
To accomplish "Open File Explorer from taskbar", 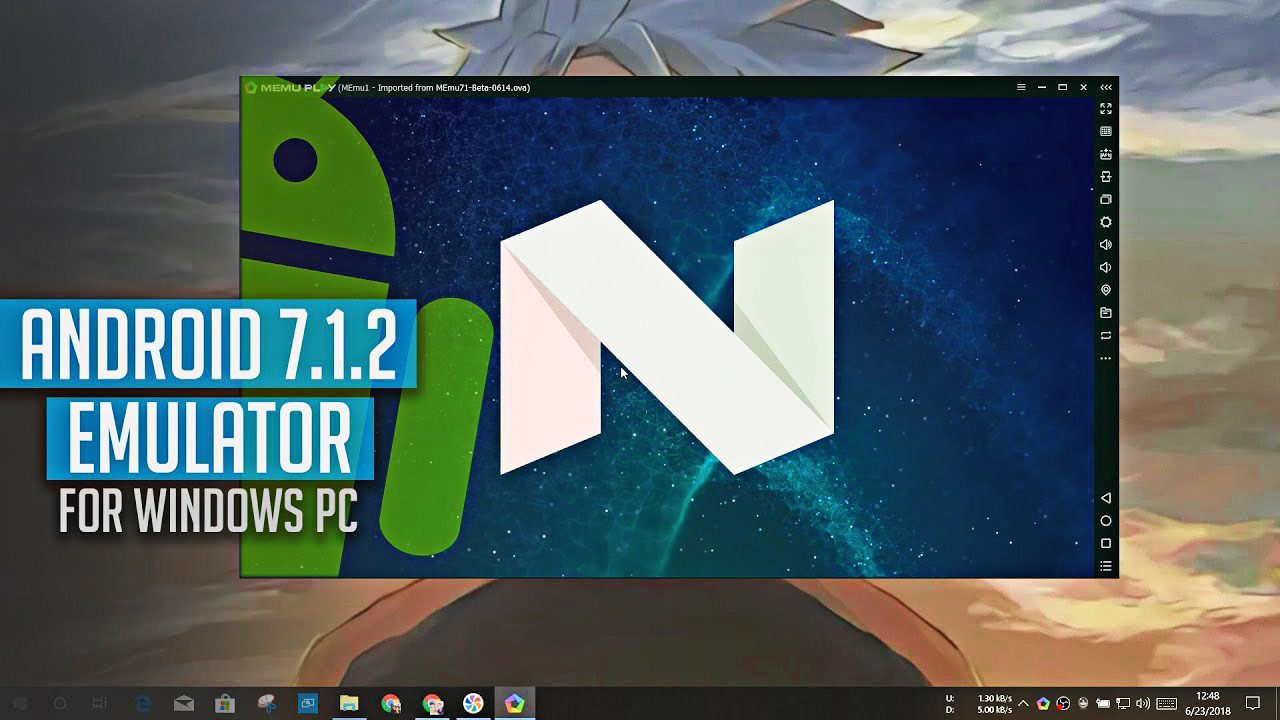I will pos(349,704).
